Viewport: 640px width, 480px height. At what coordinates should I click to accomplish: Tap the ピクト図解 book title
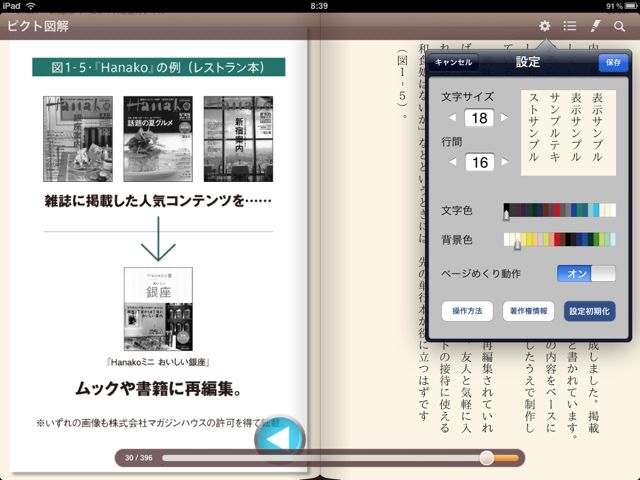pos(38,26)
